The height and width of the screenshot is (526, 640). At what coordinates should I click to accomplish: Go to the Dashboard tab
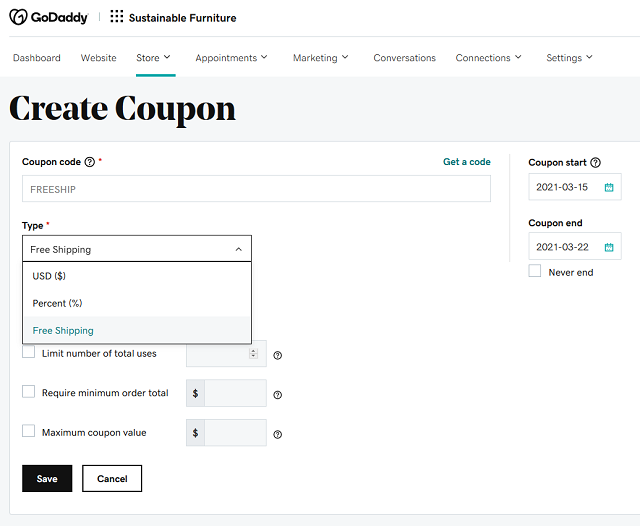(x=37, y=58)
